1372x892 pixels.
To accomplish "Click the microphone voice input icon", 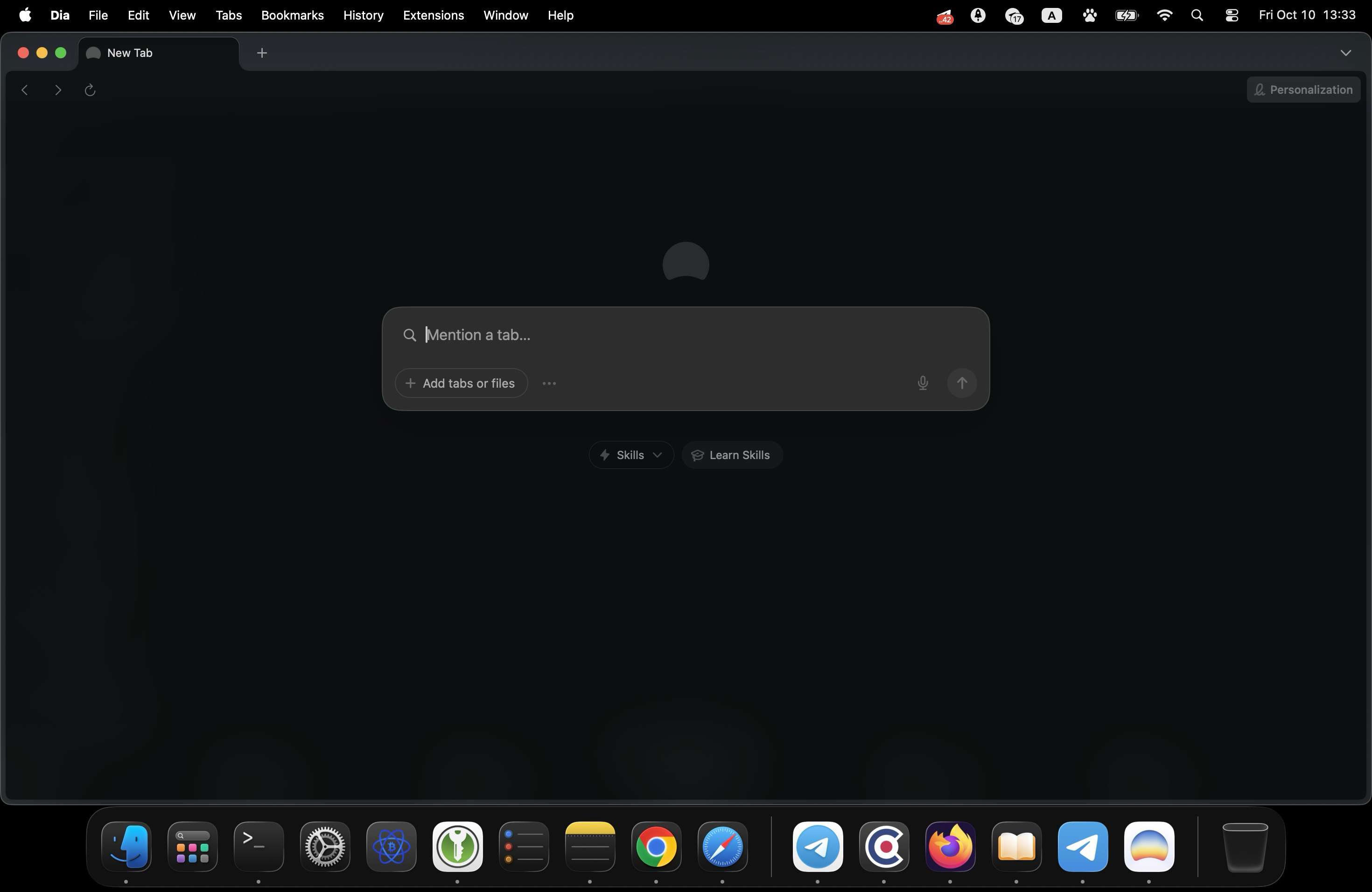I will point(922,383).
